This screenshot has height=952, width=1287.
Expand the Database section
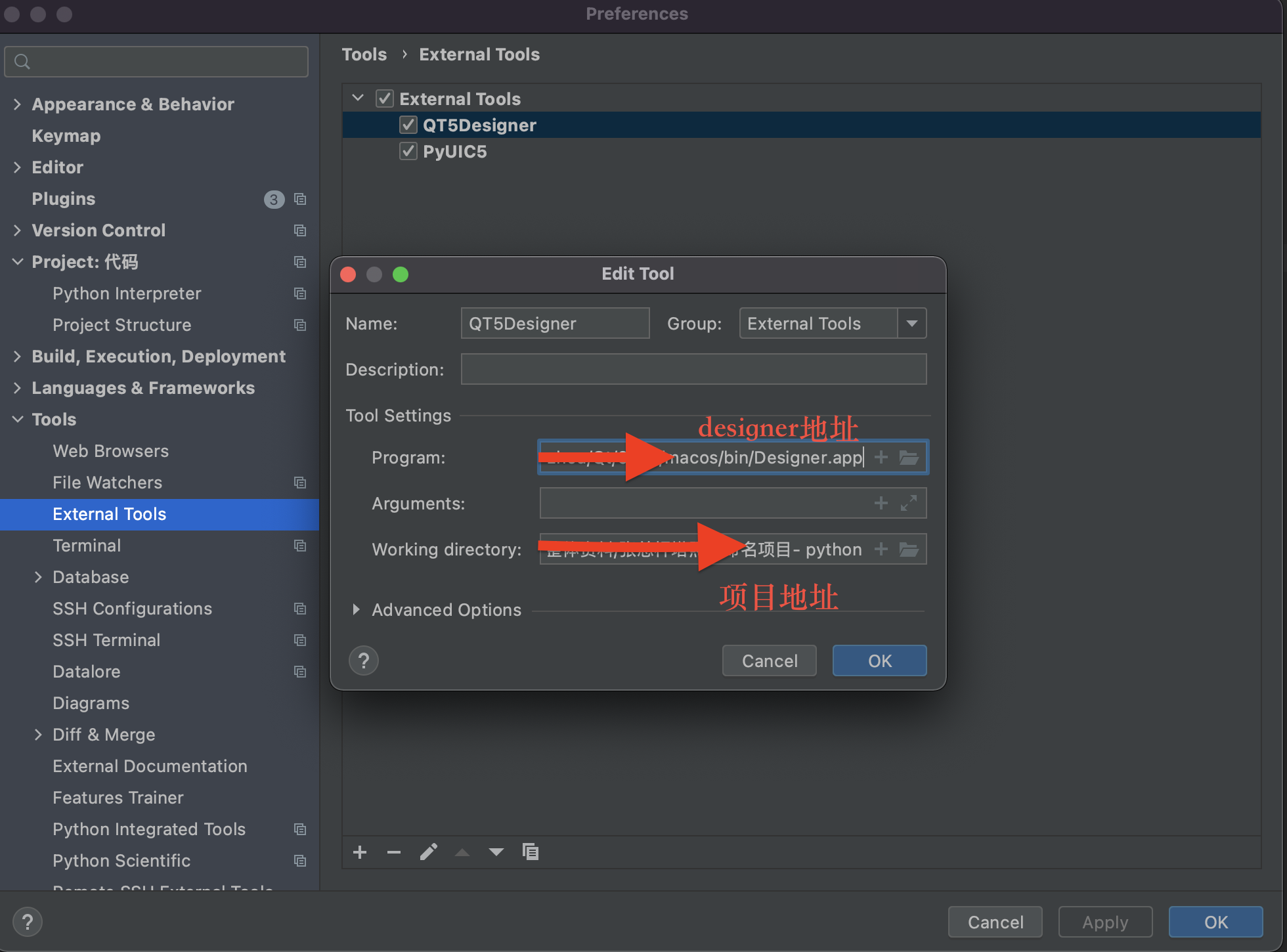click(39, 576)
